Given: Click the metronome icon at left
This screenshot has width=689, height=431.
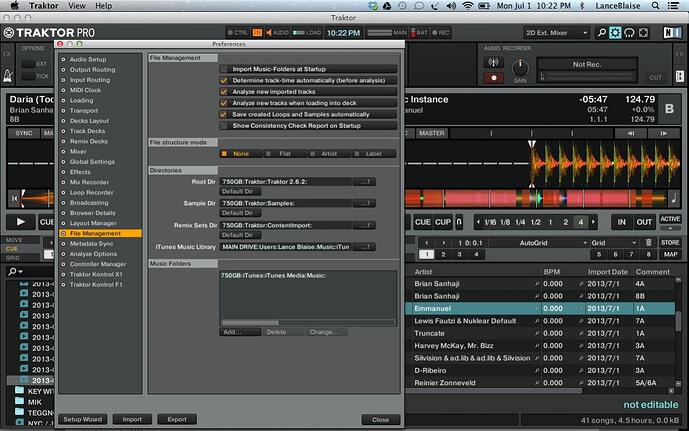Looking at the screenshot, I should tap(8, 76).
